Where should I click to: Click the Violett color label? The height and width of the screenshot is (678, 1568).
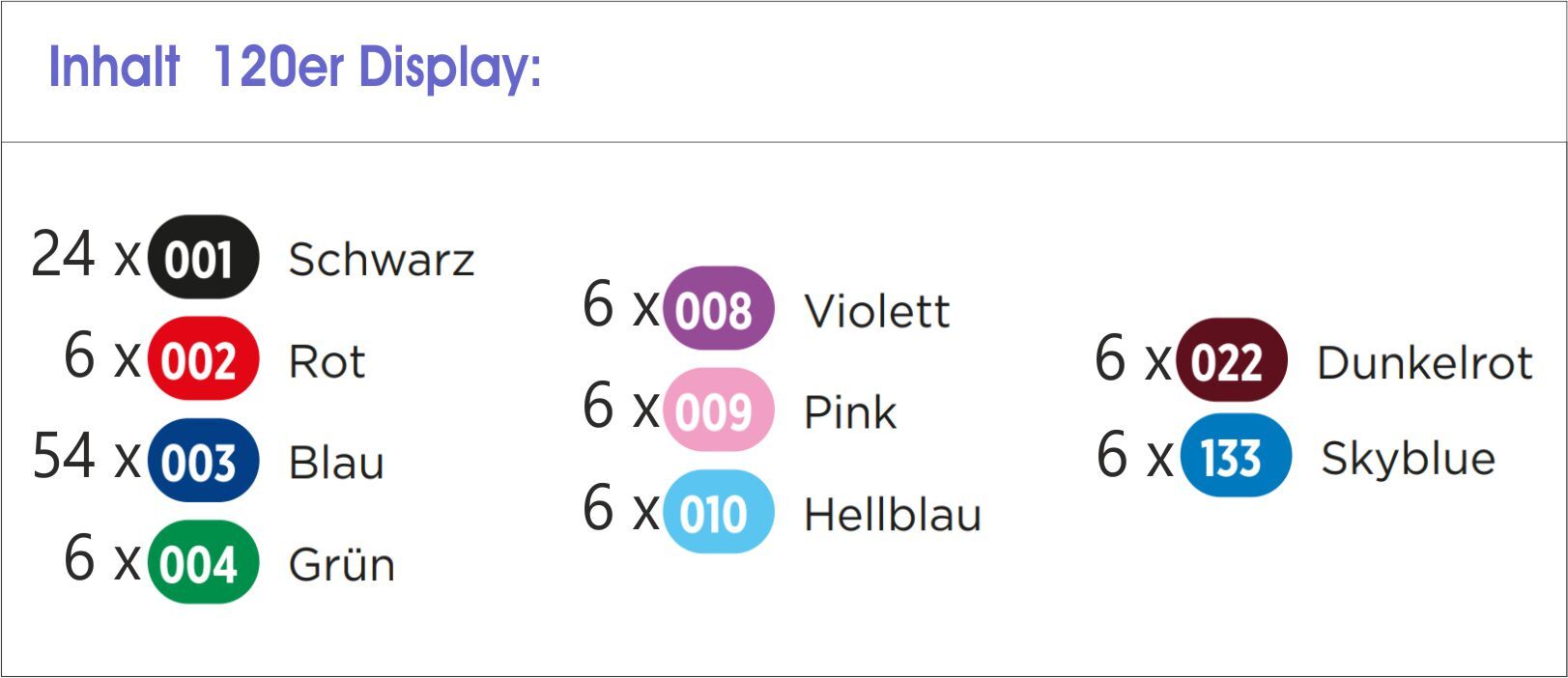click(x=876, y=311)
